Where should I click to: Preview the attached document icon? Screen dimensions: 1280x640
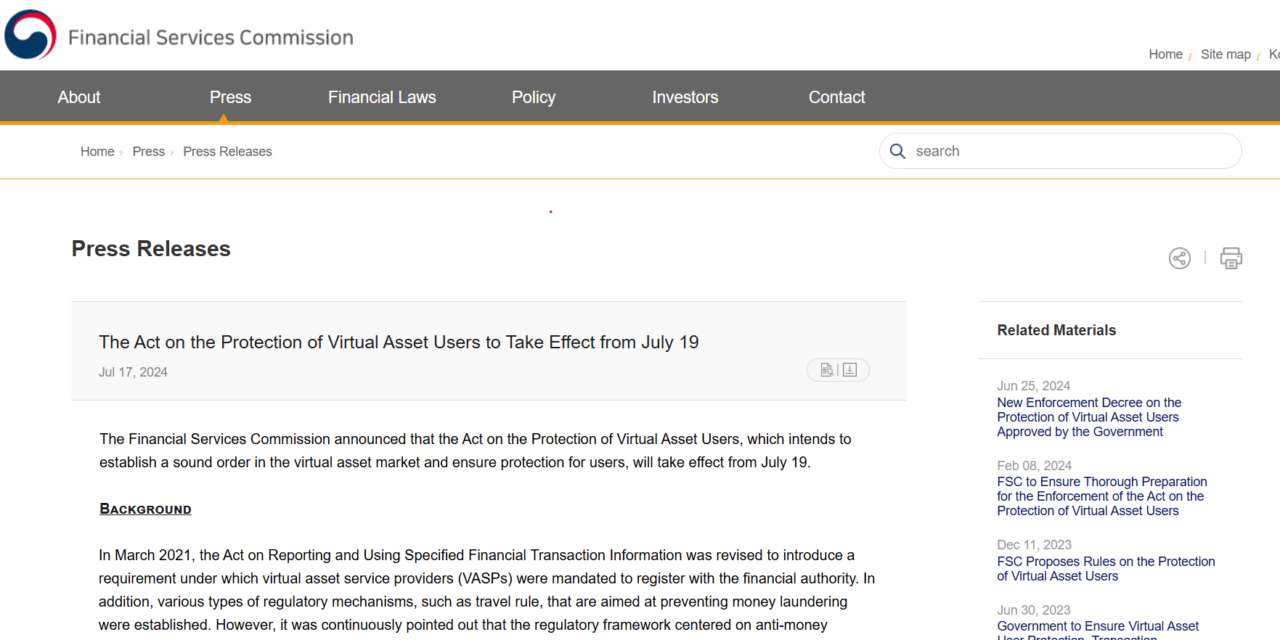coord(827,370)
